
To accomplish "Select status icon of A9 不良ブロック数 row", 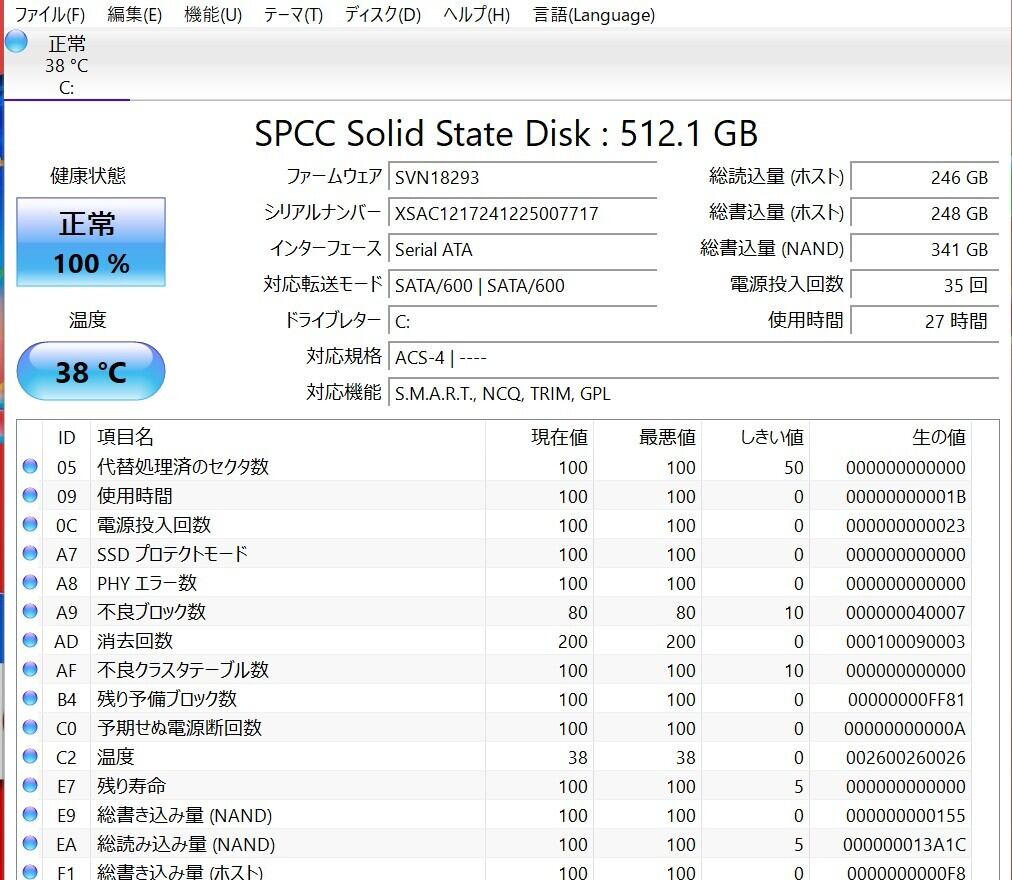I will click(x=30, y=611).
